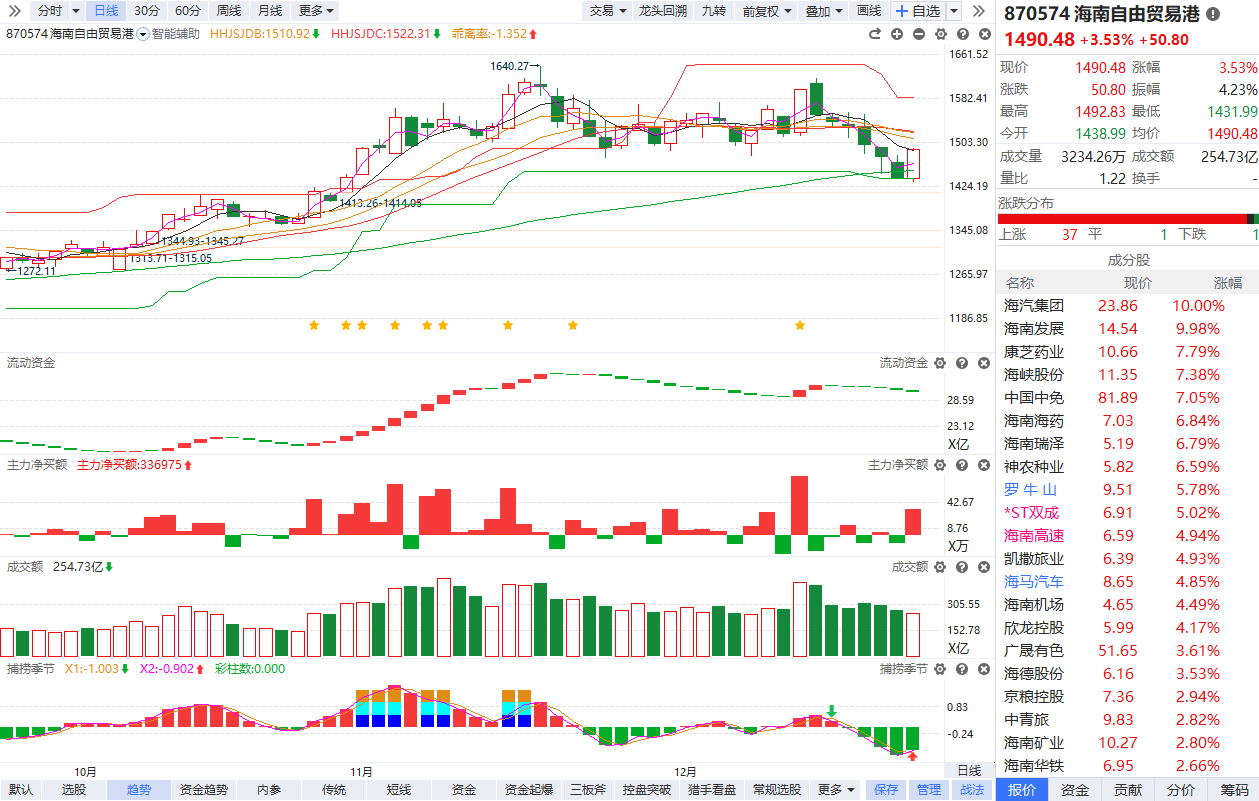Open the 交易 dropdown menu
Screen dimensions: 1259x801
pyautogui.click(x=608, y=11)
